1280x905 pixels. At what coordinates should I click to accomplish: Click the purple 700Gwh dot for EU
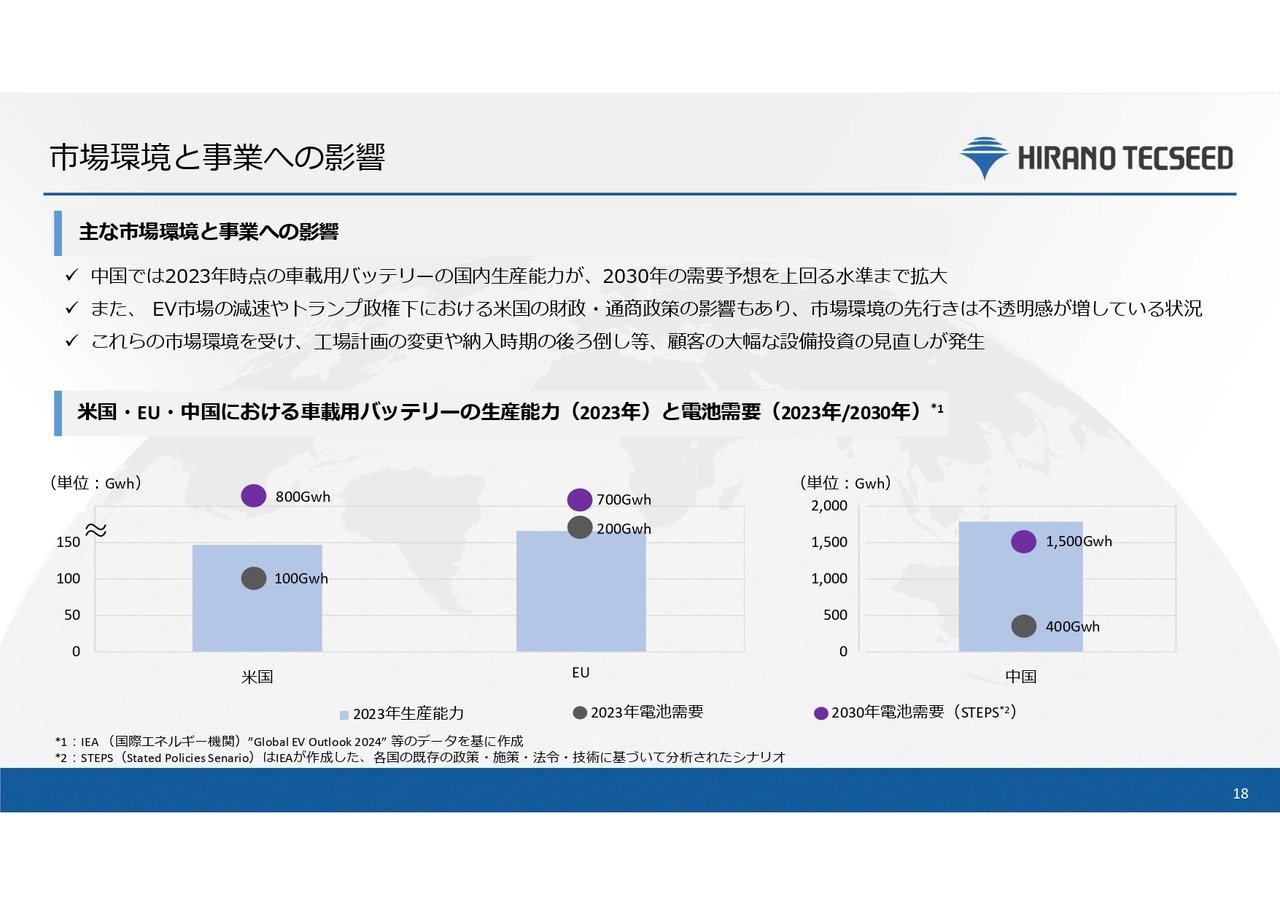click(580, 499)
